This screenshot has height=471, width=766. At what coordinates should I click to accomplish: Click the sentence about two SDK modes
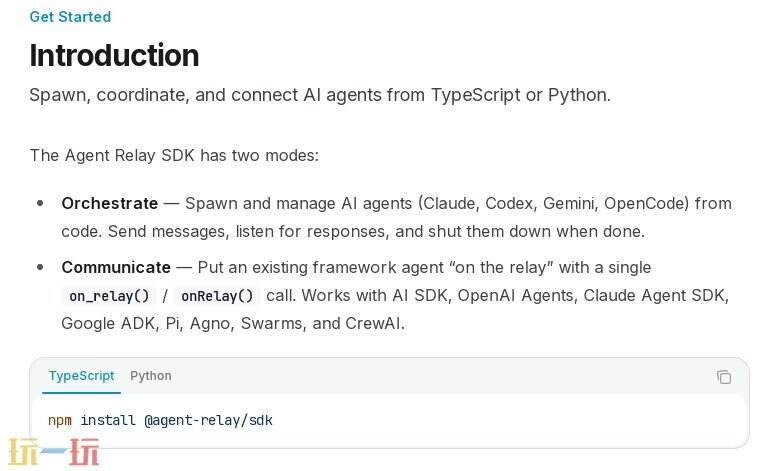174,155
